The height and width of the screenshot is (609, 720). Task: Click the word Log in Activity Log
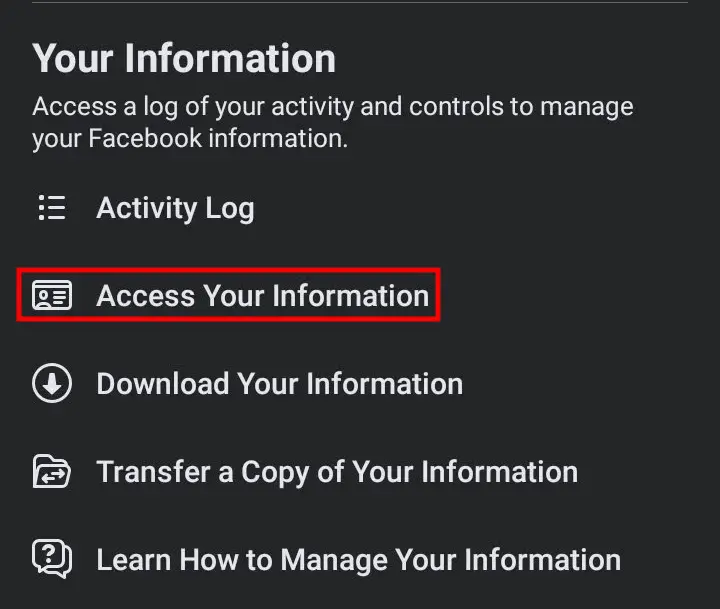pos(230,209)
